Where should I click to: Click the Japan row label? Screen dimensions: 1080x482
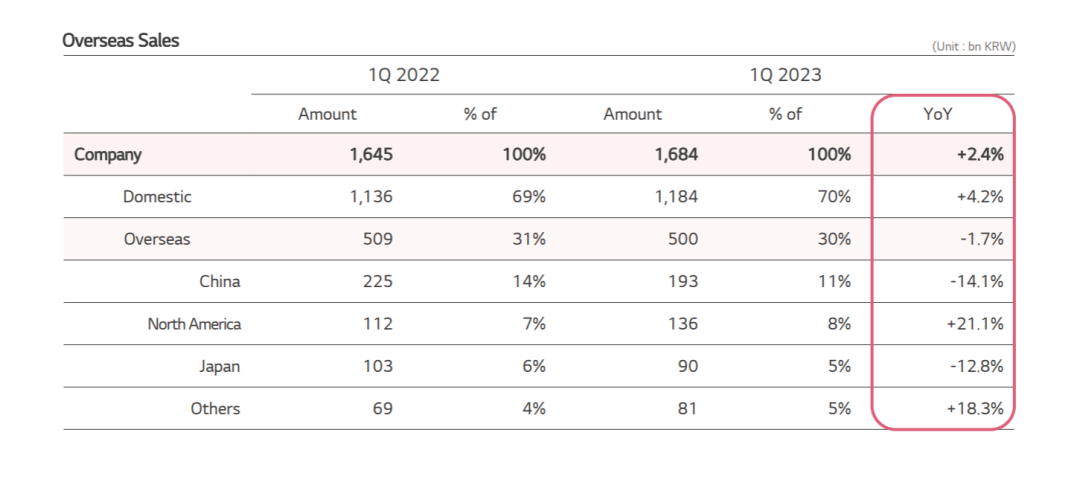tap(220, 366)
